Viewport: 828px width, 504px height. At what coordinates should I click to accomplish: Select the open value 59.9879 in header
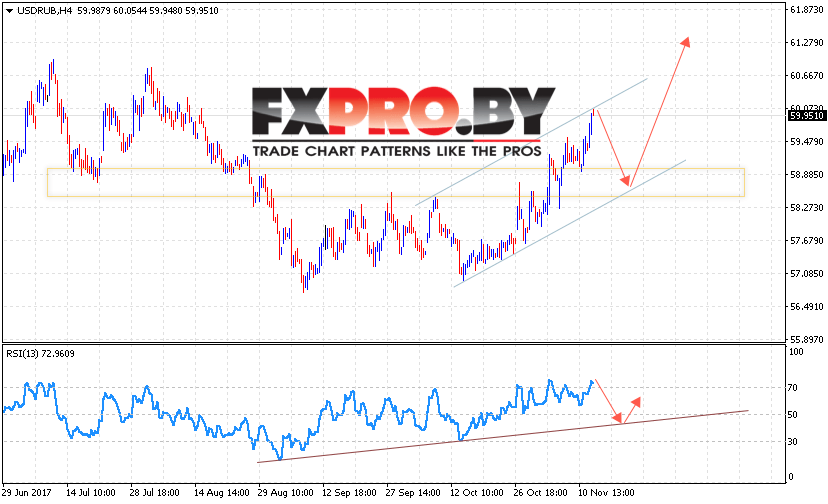point(93,11)
